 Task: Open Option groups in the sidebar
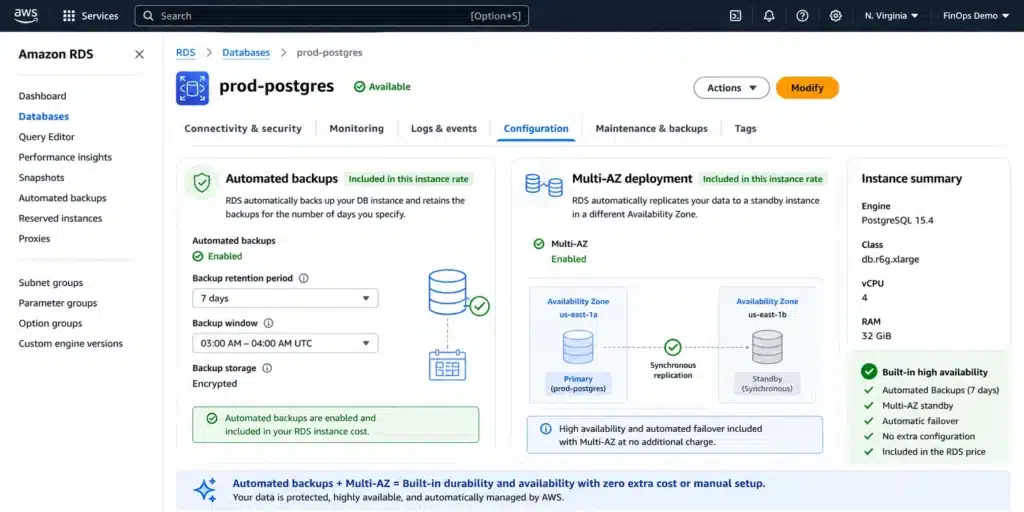pos(50,323)
